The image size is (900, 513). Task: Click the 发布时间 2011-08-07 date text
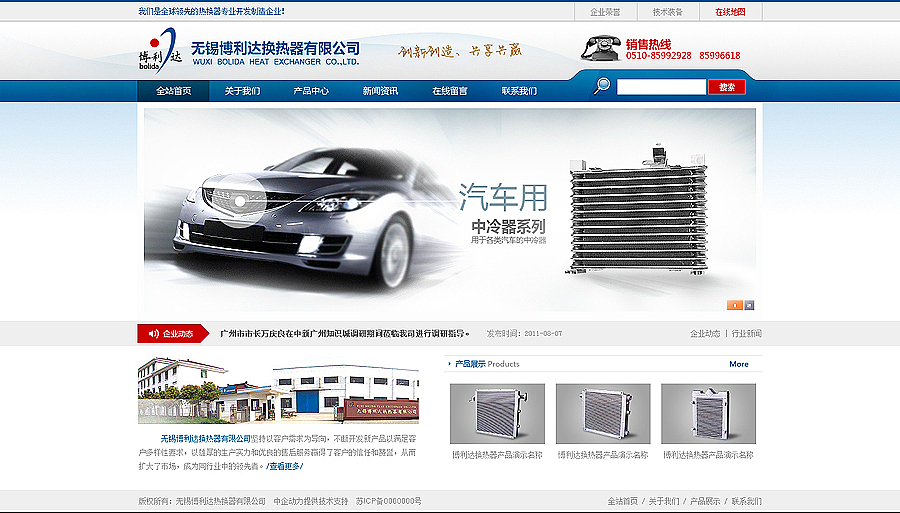pos(525,333)
